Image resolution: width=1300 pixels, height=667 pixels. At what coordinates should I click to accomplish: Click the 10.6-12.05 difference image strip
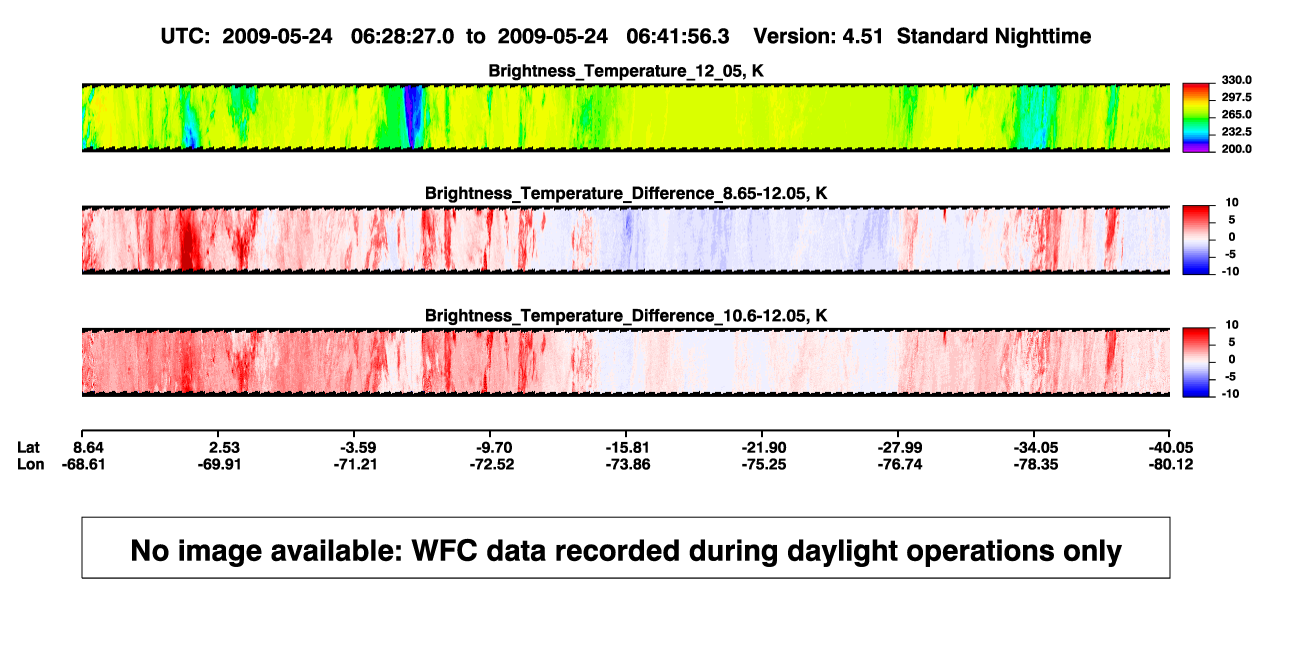626,361
